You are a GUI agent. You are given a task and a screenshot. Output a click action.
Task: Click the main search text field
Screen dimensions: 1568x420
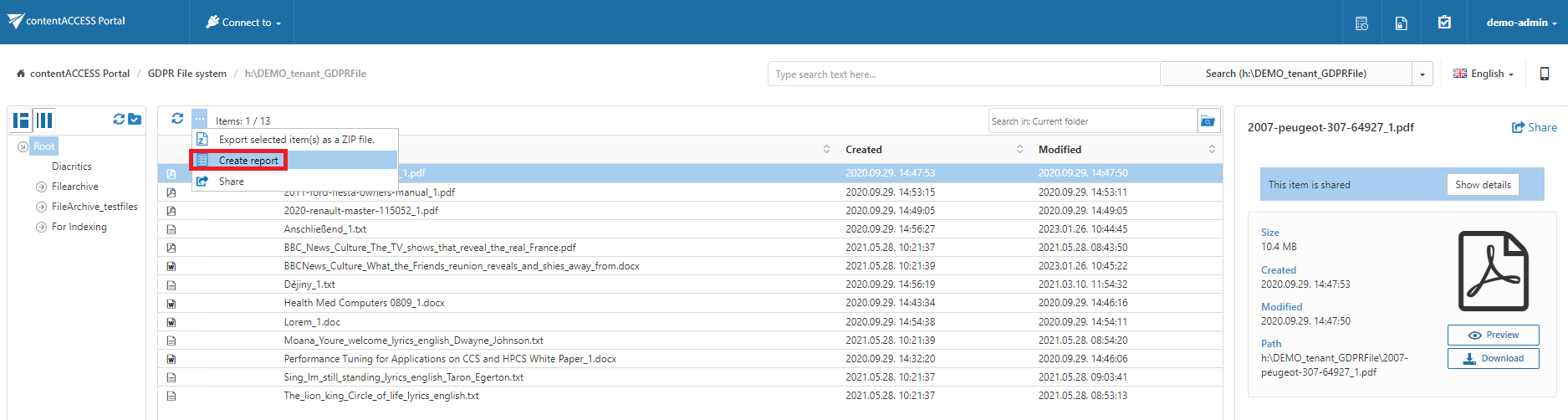tap(963, 74)
